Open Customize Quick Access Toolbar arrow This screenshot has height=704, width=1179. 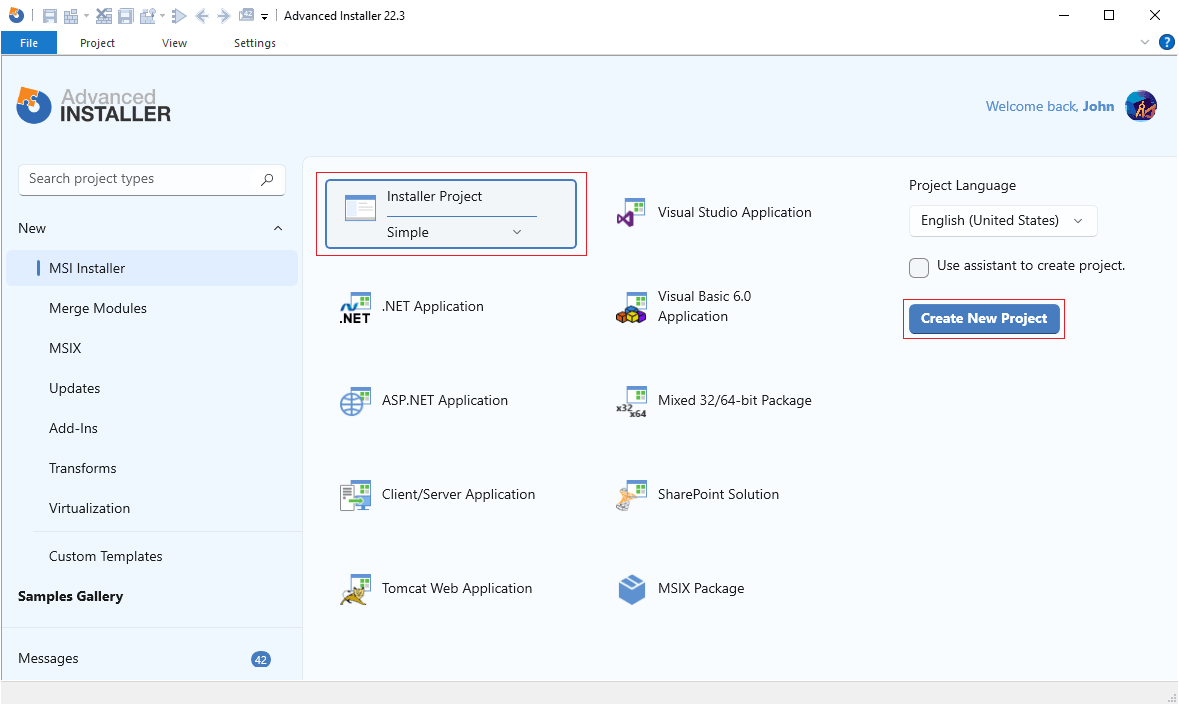[265, 17]
